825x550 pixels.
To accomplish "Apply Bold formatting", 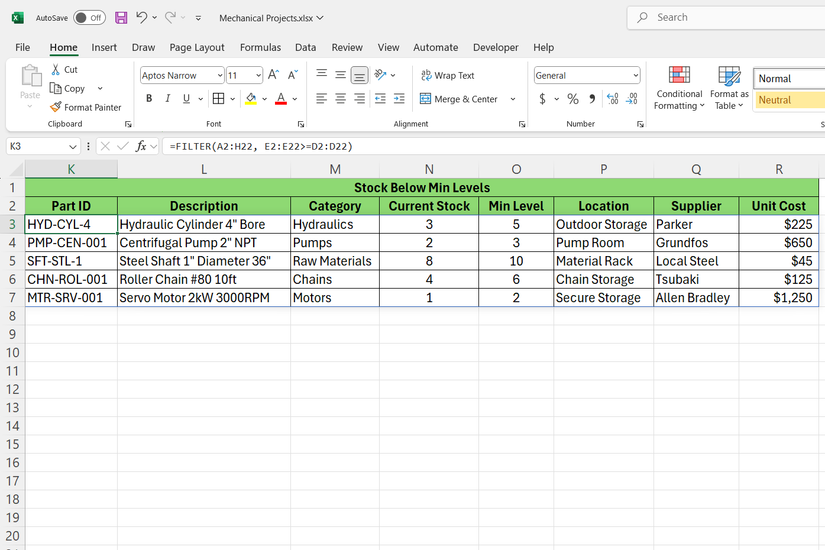I will coord(149,98).
